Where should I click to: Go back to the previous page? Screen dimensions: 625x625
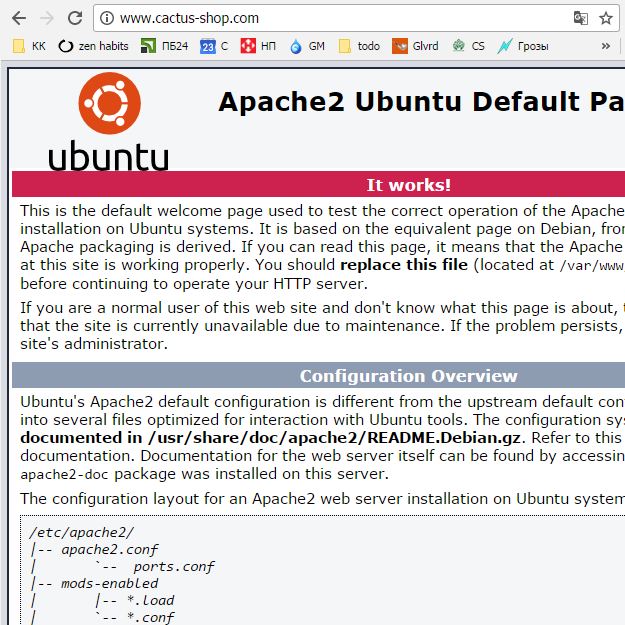(19, 18)
